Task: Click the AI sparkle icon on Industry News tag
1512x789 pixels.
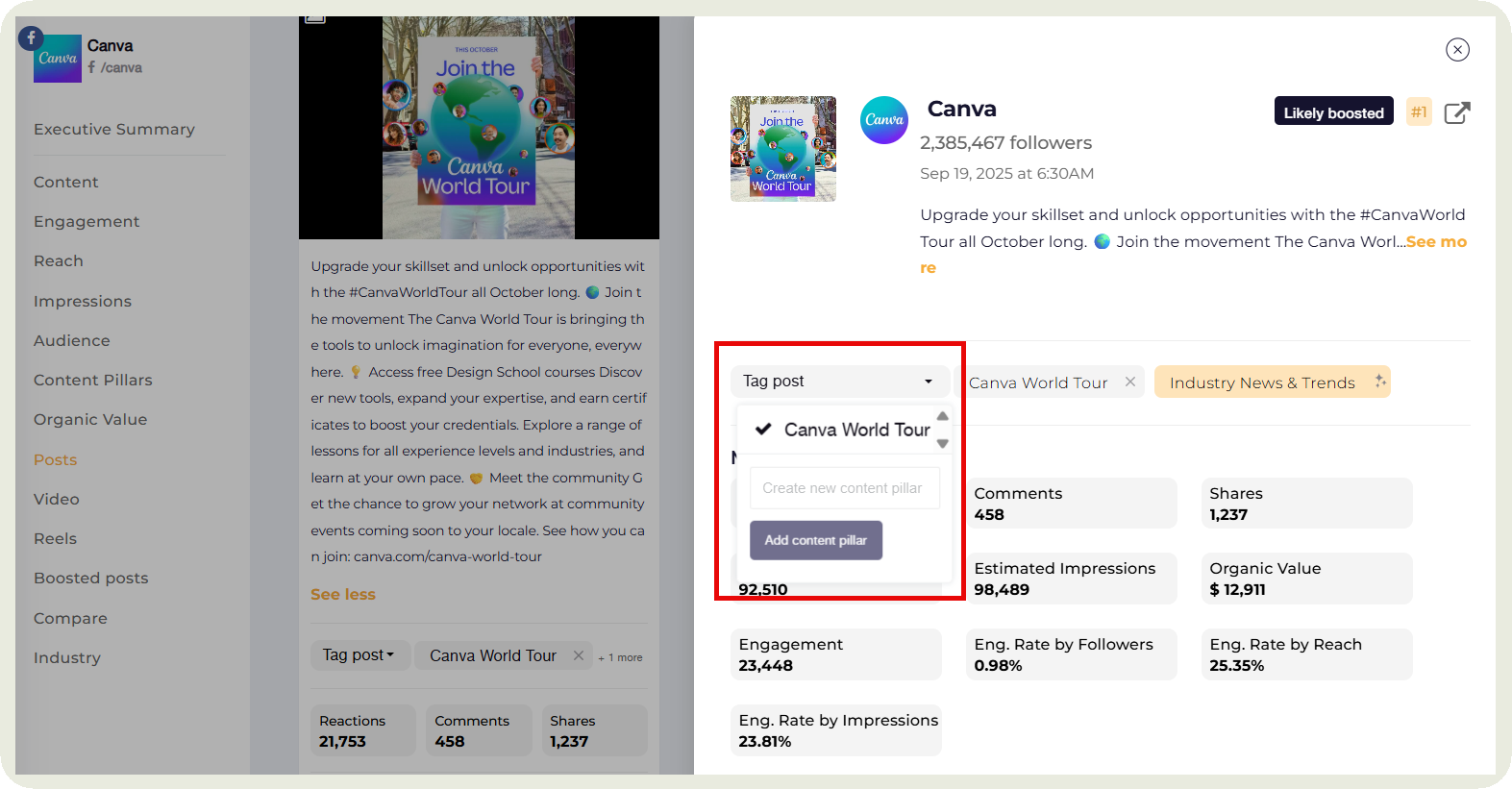Action: (1380, 382)
